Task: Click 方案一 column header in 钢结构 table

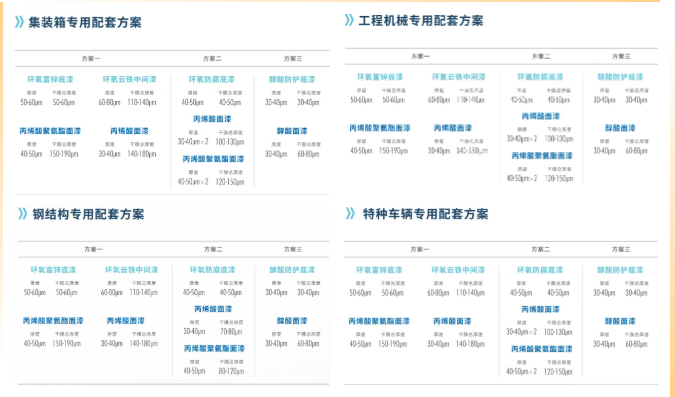Action: pos(93,249)
